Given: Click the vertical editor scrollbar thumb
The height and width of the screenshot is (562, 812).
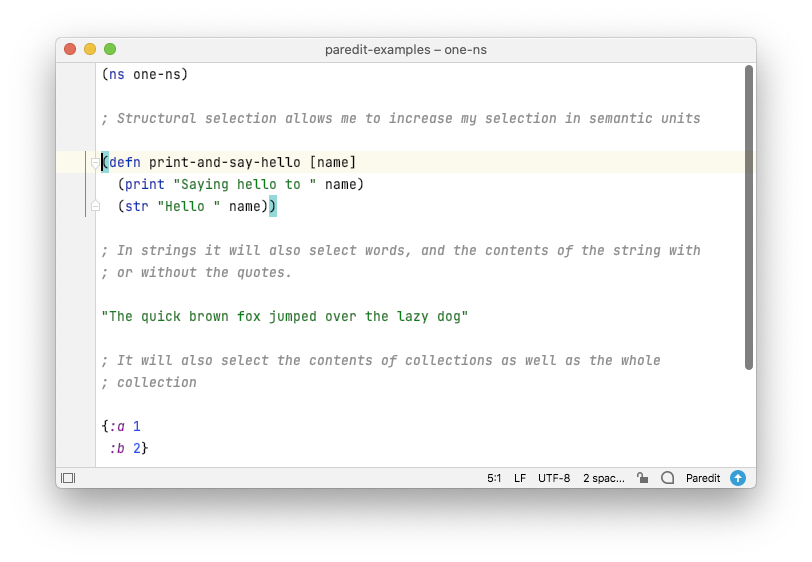Looking at the screenshot, I should [x=748, y=218].
